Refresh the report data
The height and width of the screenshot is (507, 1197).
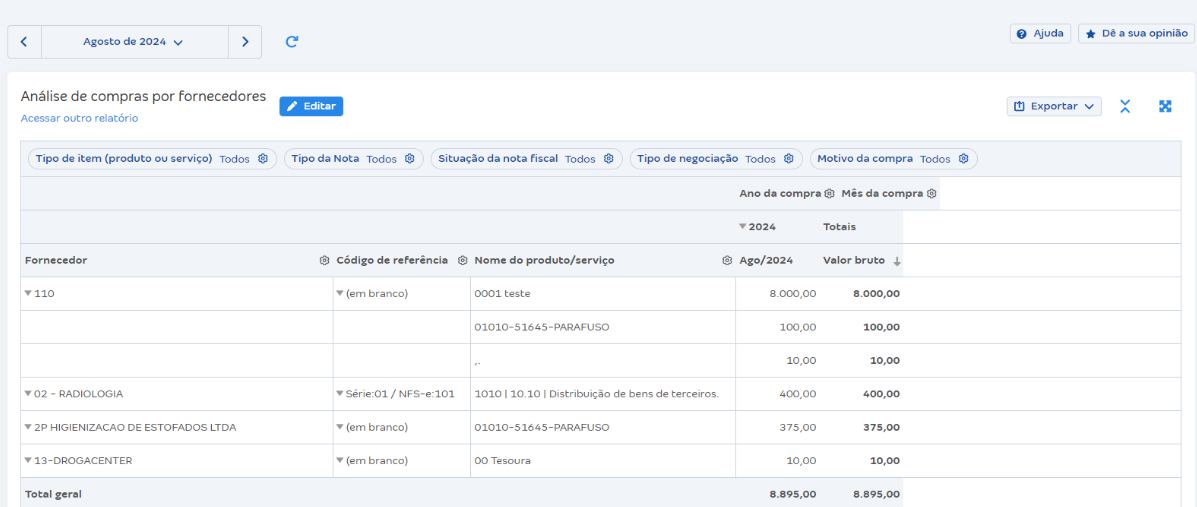click(291, 42)
